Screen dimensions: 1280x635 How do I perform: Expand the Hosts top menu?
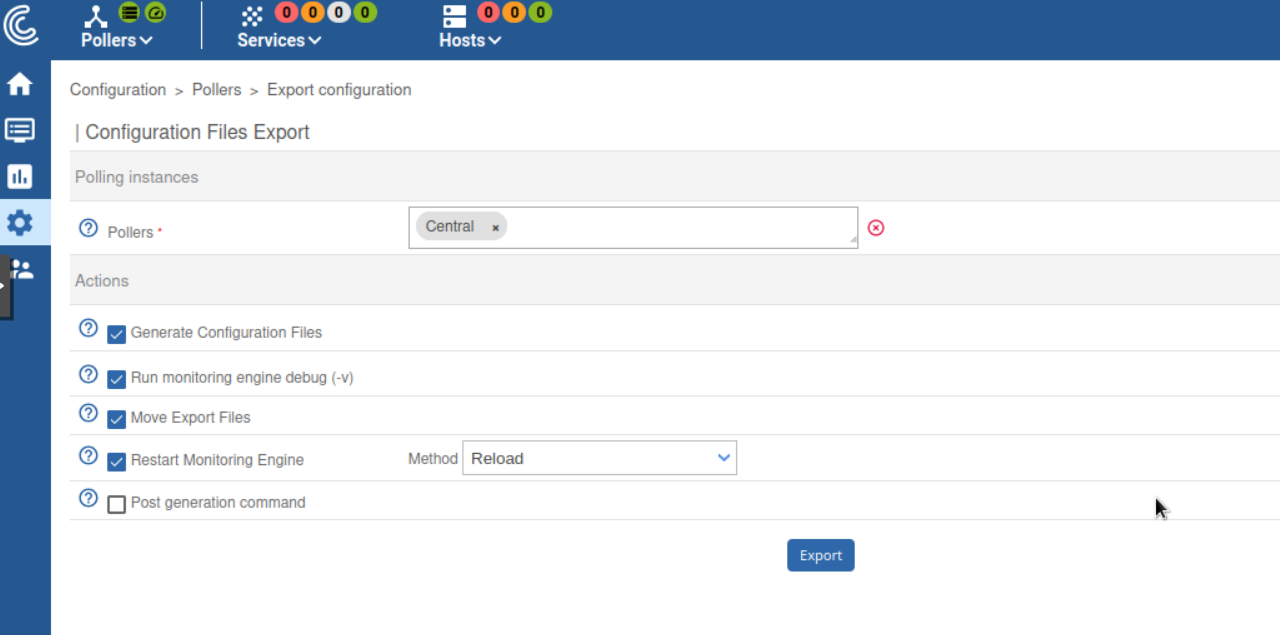[x=470, y=40]
